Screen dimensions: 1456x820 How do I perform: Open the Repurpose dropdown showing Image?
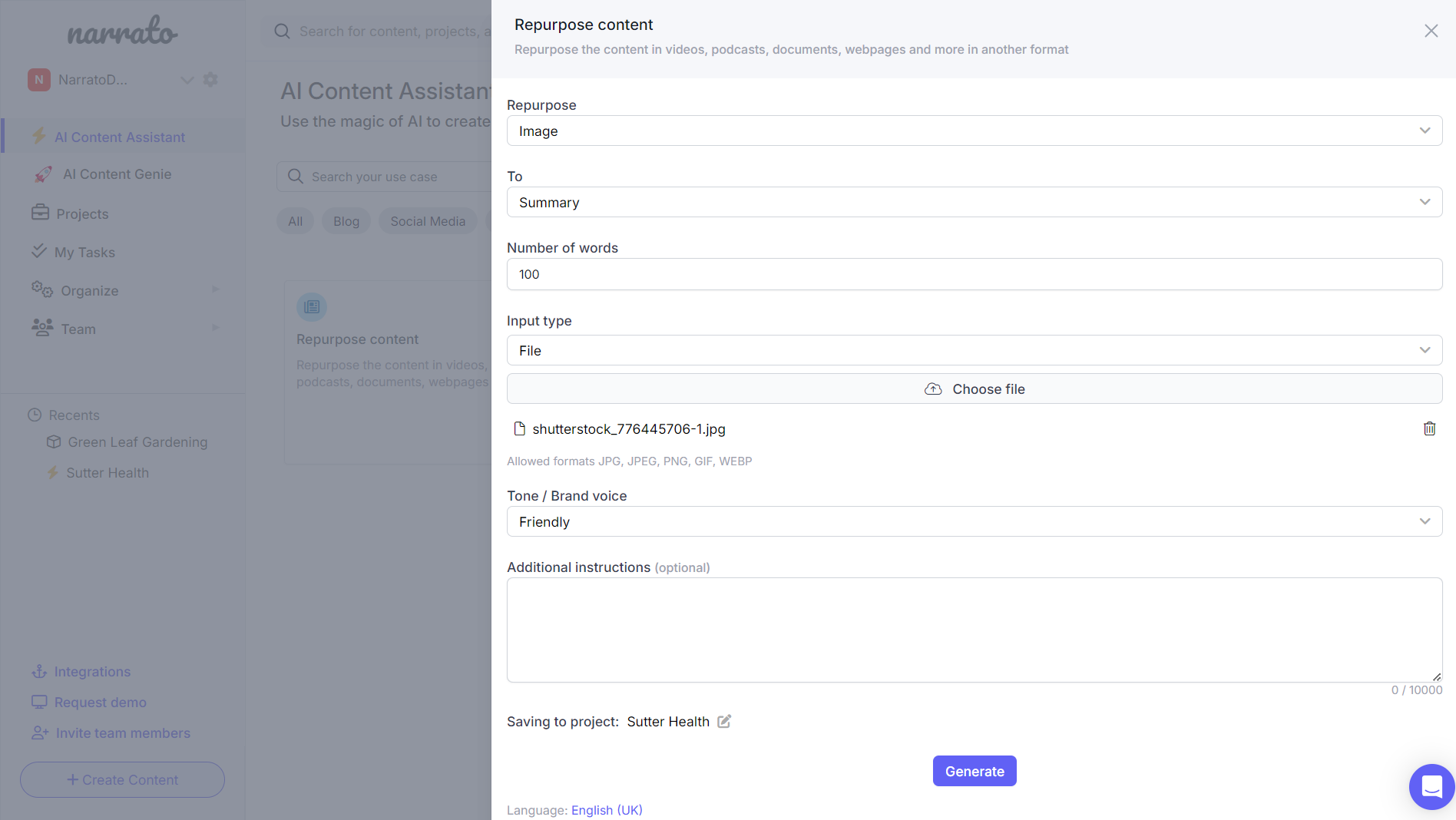[x=975, y=131]
